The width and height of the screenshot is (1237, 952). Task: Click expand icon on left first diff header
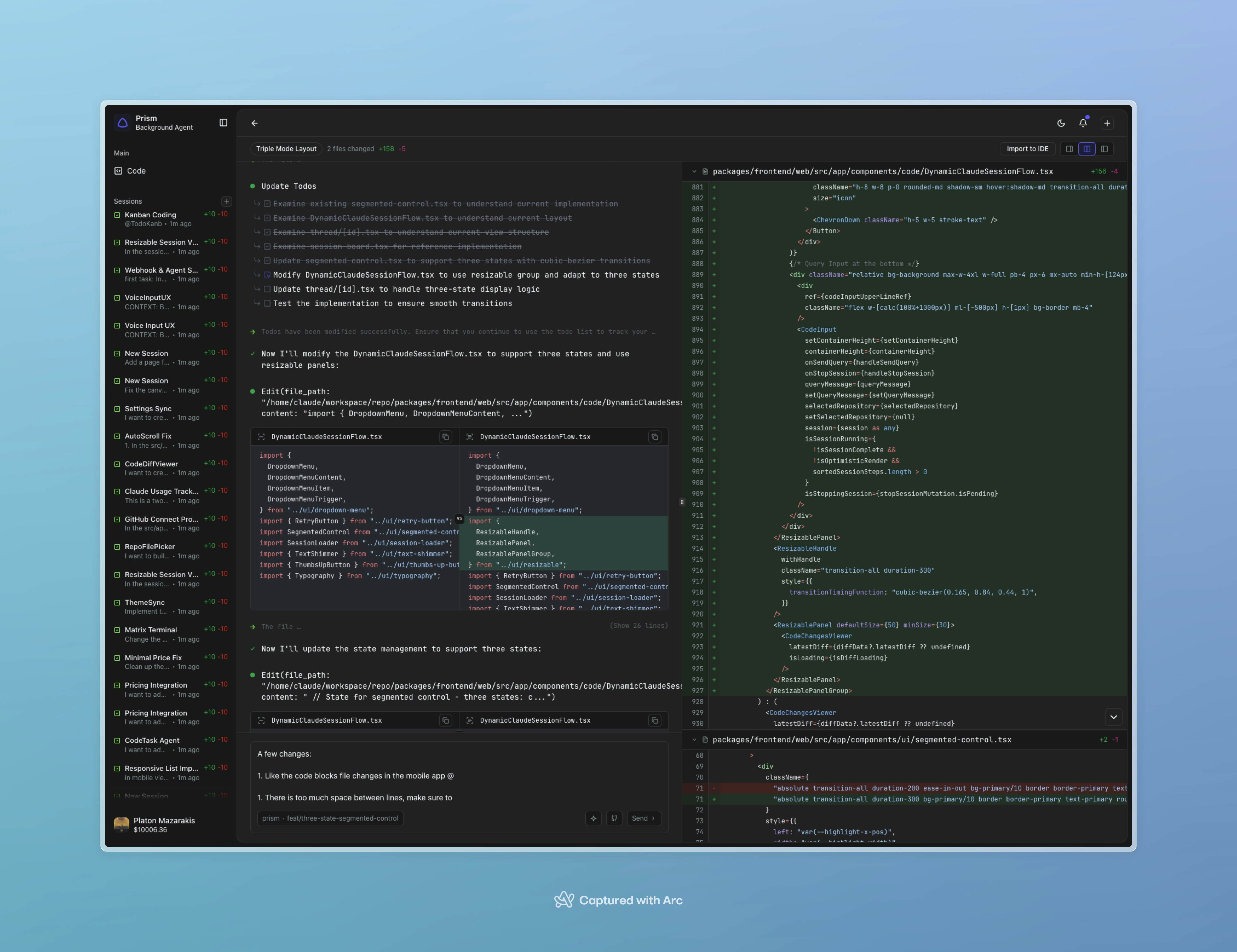click(x=261, y=437)
